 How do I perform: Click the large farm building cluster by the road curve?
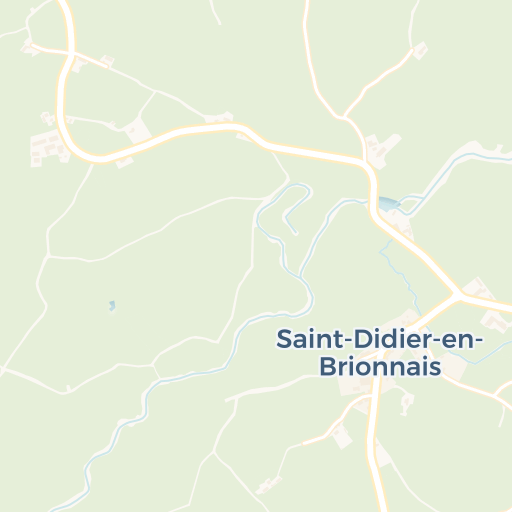49,148
